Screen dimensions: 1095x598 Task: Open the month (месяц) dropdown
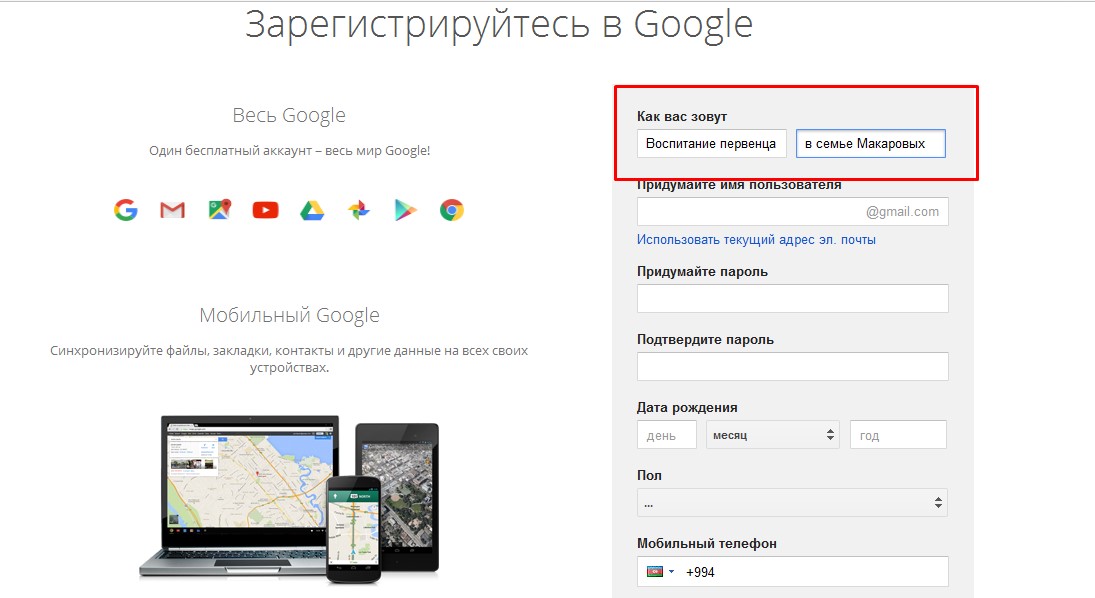pos(773,435)
